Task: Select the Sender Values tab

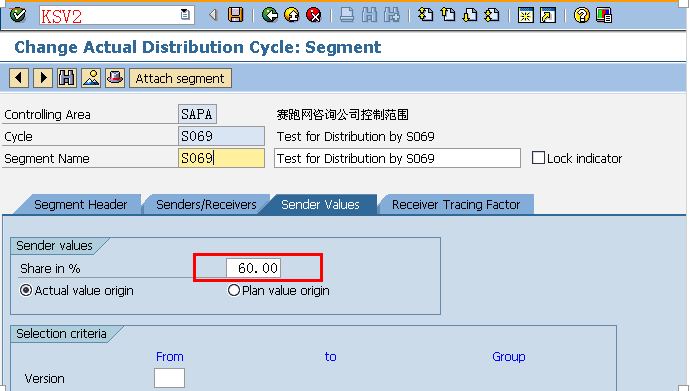Action: coord(320,205)
